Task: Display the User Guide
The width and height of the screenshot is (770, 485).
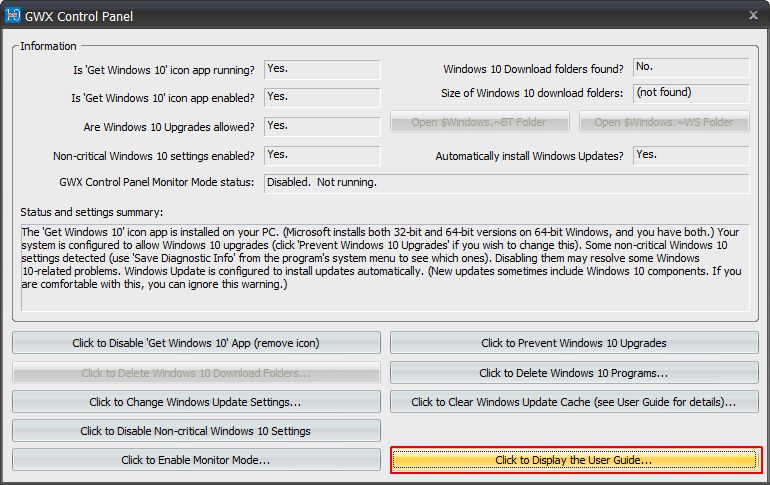Action: coord(574,460)
